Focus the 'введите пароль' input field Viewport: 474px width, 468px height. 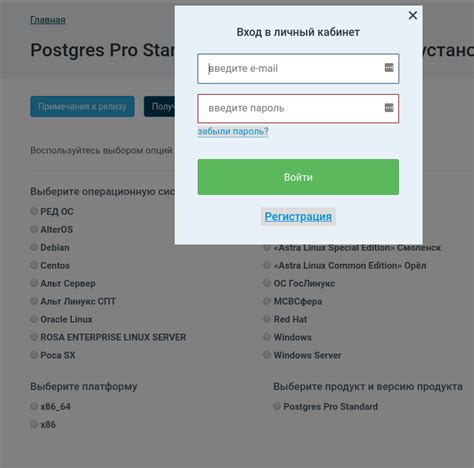(298, 108)
